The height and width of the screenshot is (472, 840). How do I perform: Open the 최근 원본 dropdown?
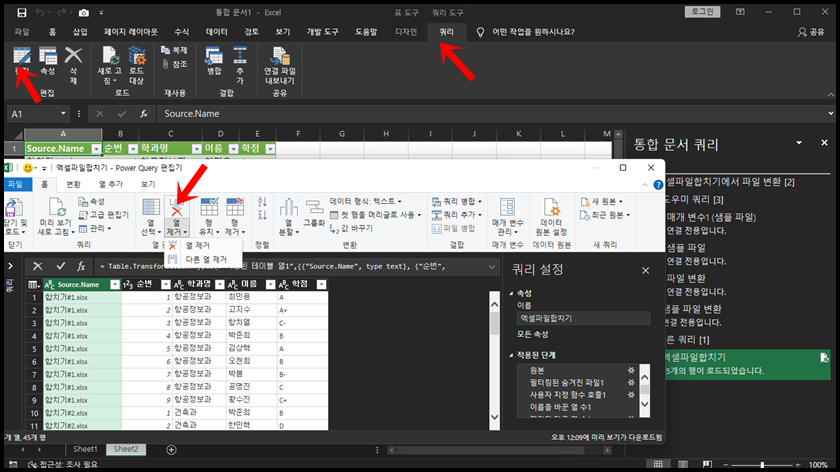click(605, 215)
